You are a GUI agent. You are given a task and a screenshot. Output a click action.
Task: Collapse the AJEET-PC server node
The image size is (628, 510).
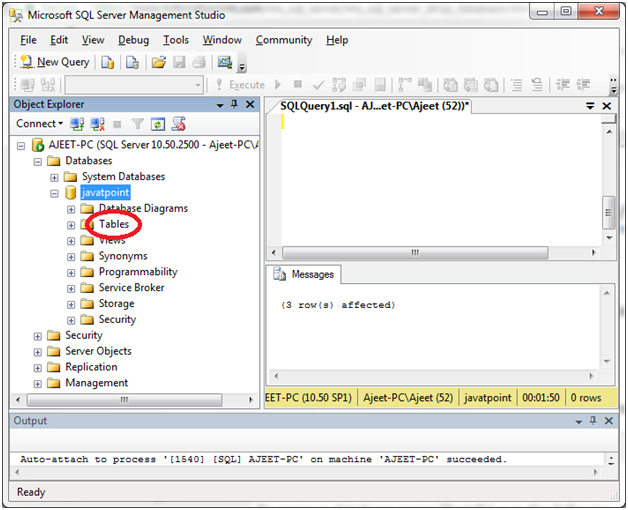(21, 146)
